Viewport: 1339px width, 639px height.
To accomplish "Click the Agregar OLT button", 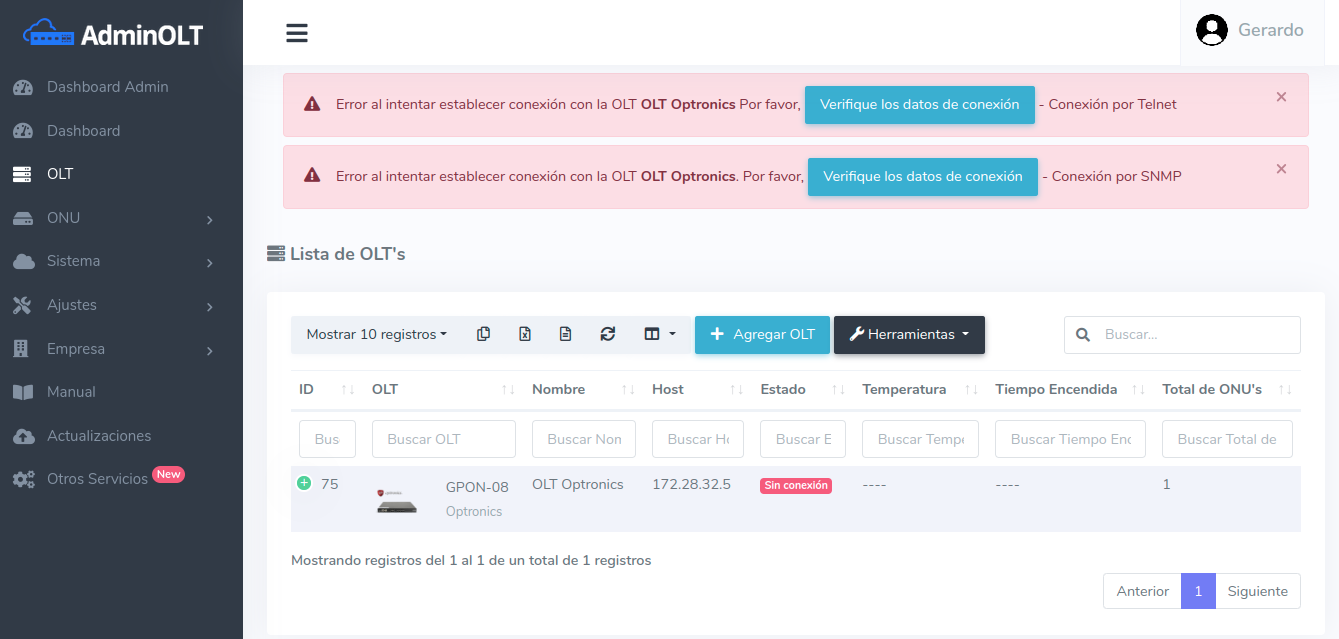I will coord(762,335).
